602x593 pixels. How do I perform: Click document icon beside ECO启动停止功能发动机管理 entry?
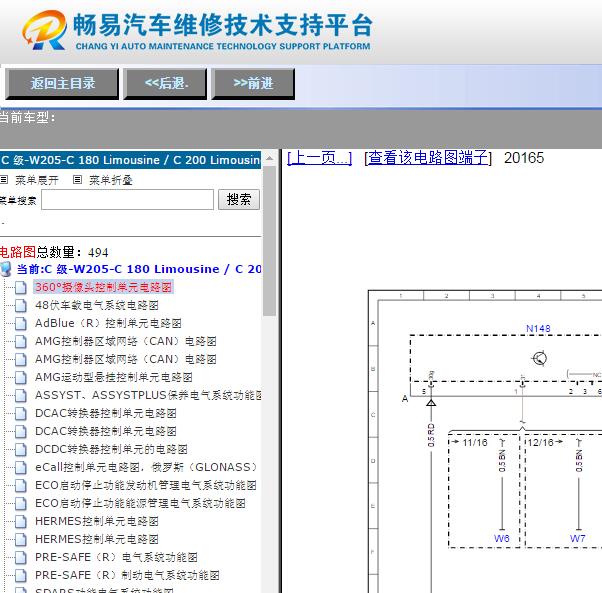pyautogui.click(x=21, y=486)
